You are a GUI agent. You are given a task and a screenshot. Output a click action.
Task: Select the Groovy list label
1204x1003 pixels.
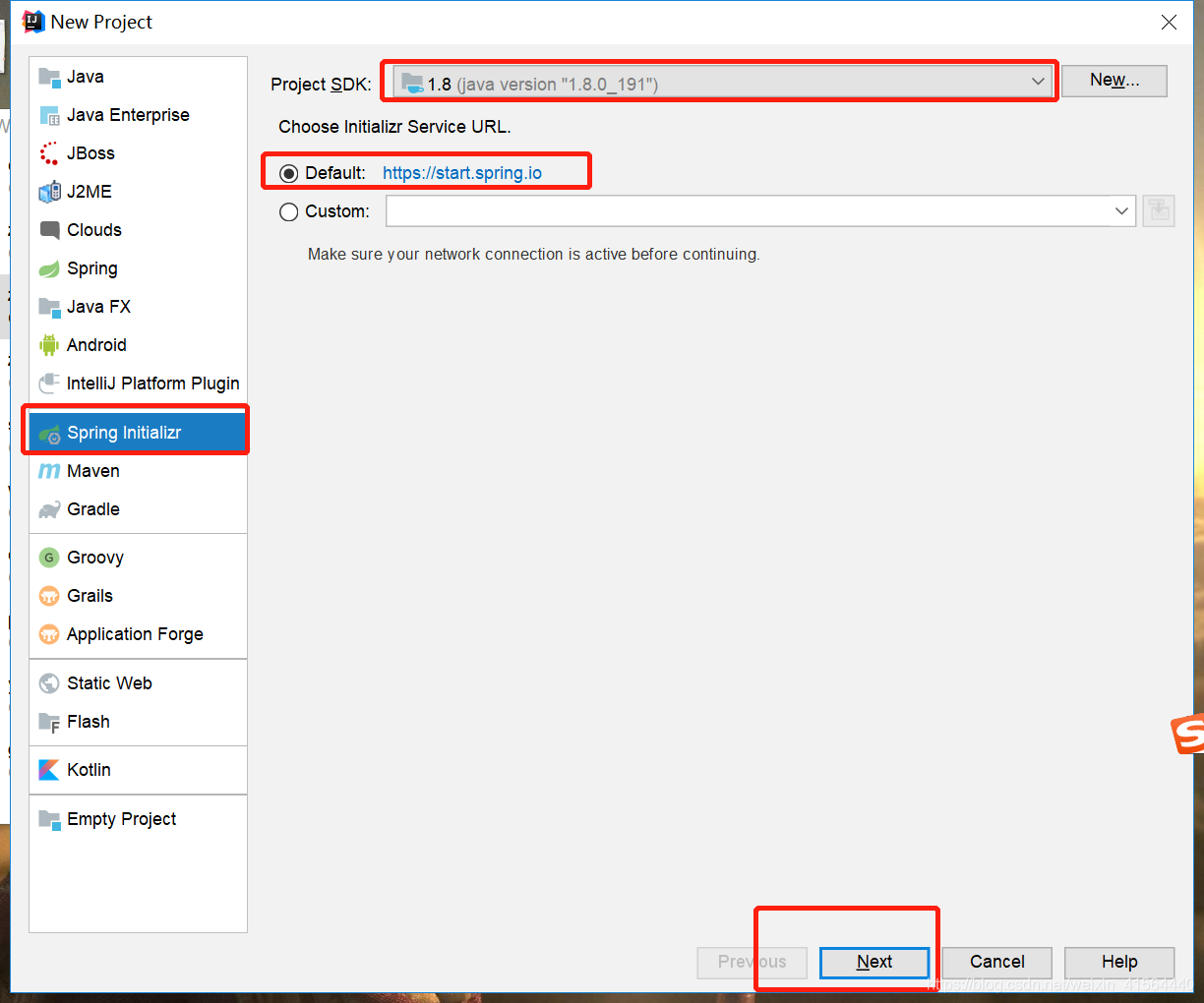point(95,558)
